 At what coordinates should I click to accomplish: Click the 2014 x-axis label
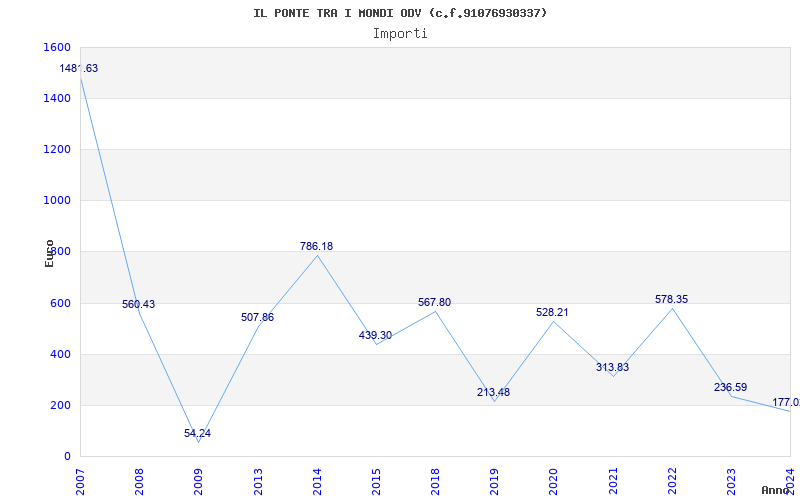click(317, 482)
